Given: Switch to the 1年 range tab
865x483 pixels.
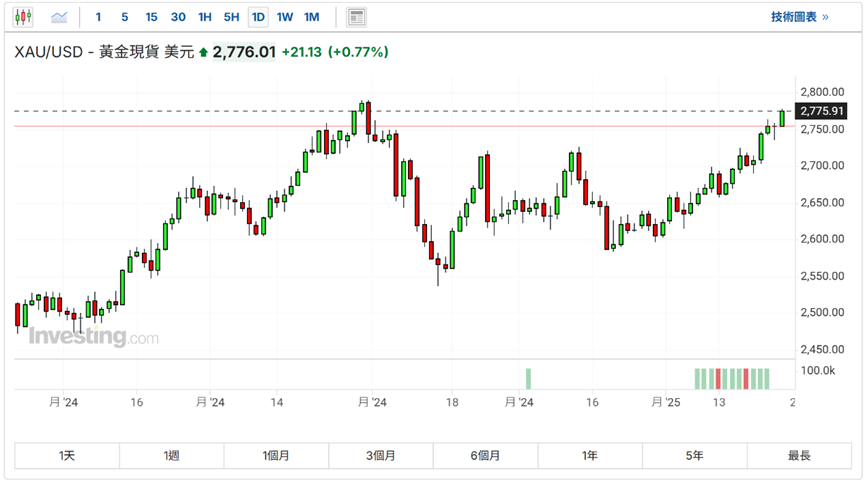Looking at the screenshot, I should click(590, 455).
